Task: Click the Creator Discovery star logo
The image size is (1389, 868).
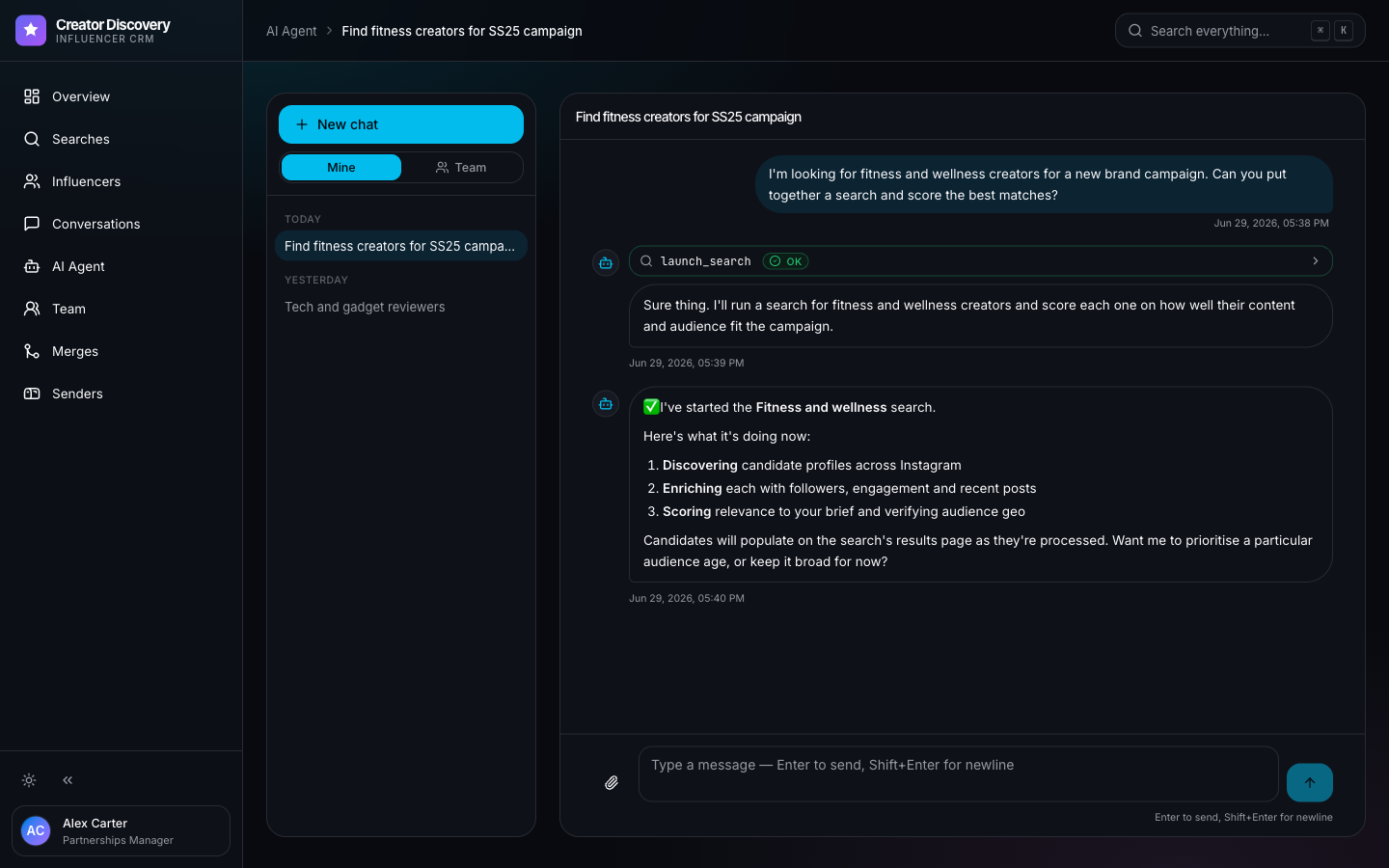Action: (x=31, y=31)
